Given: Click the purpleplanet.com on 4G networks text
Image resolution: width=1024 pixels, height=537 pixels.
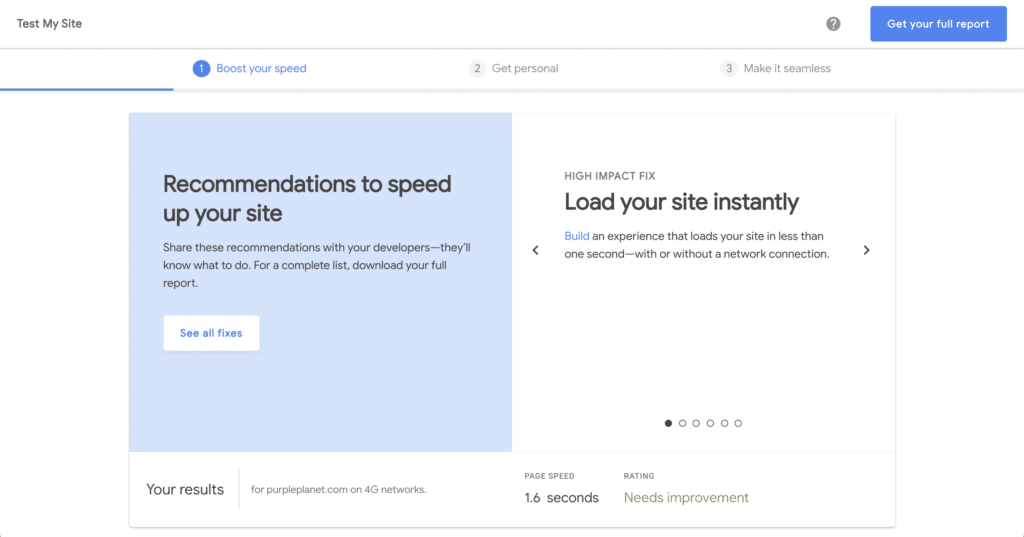Looking at the screenshot, I should pyautogui.click(x=338, y=489).
